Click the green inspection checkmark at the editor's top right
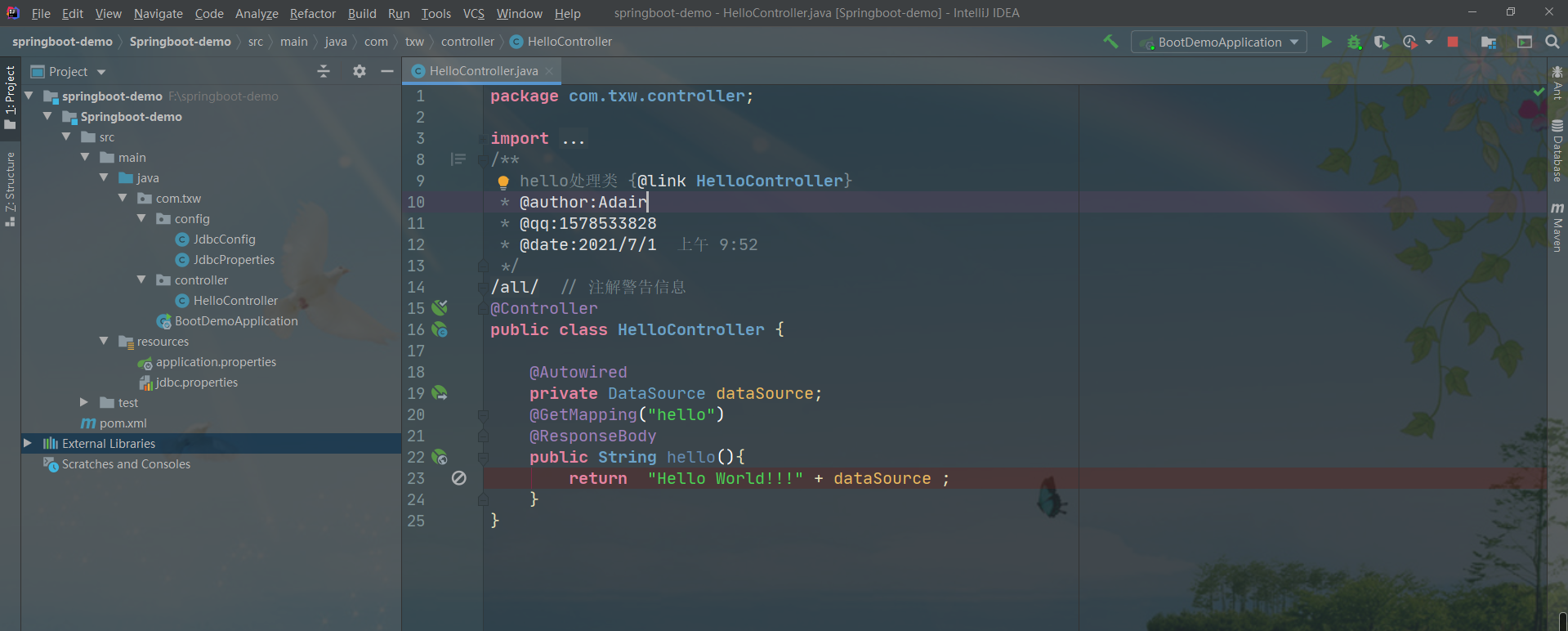Screen dimensions: 1568x631 point(1539,92)
